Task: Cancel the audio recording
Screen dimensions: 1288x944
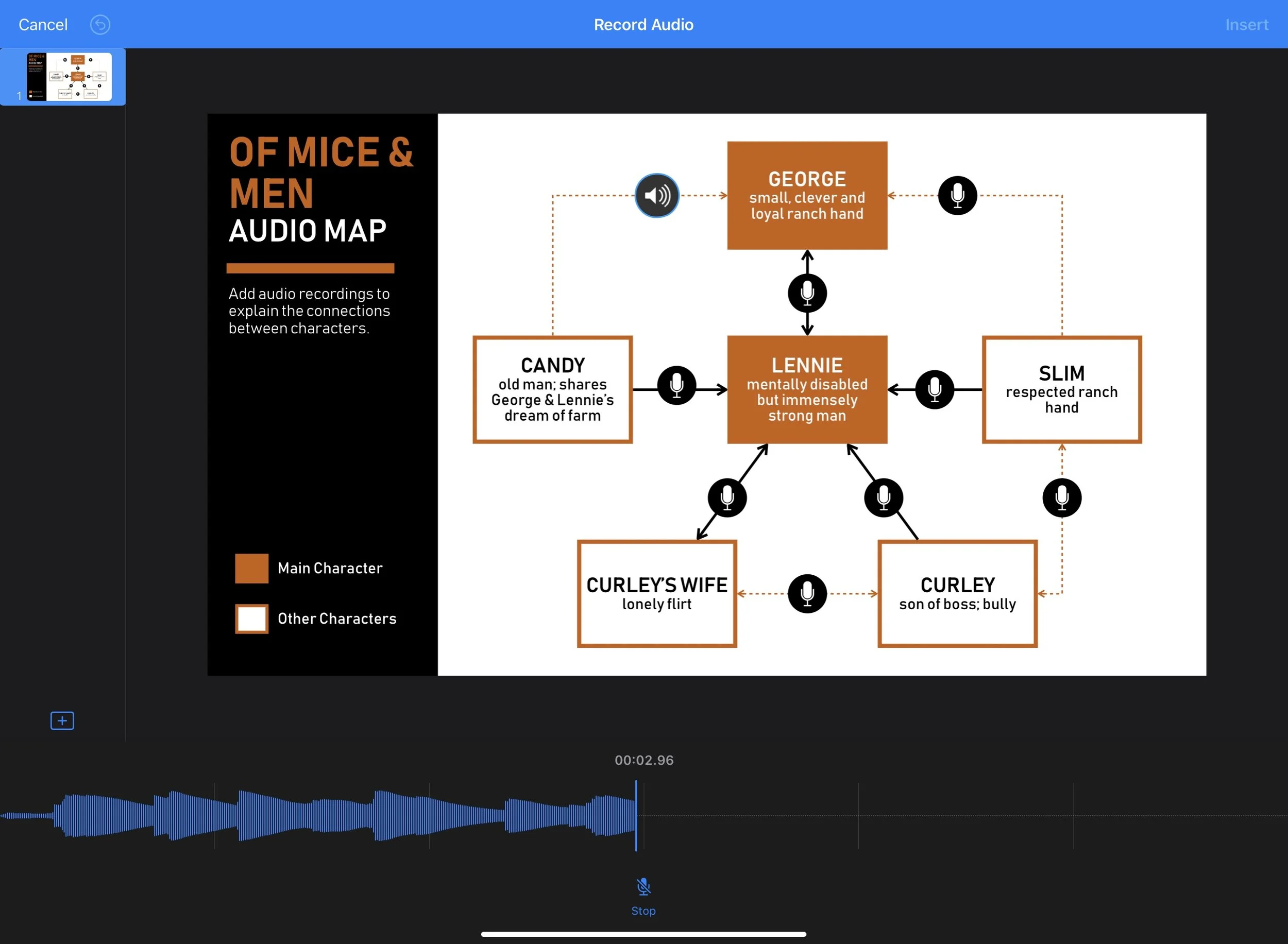Action: tap(43, 25)
